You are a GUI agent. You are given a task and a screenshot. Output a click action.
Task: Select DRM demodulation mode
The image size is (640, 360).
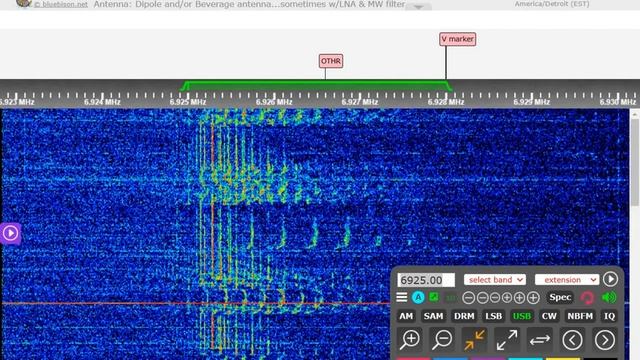(464, 316)
